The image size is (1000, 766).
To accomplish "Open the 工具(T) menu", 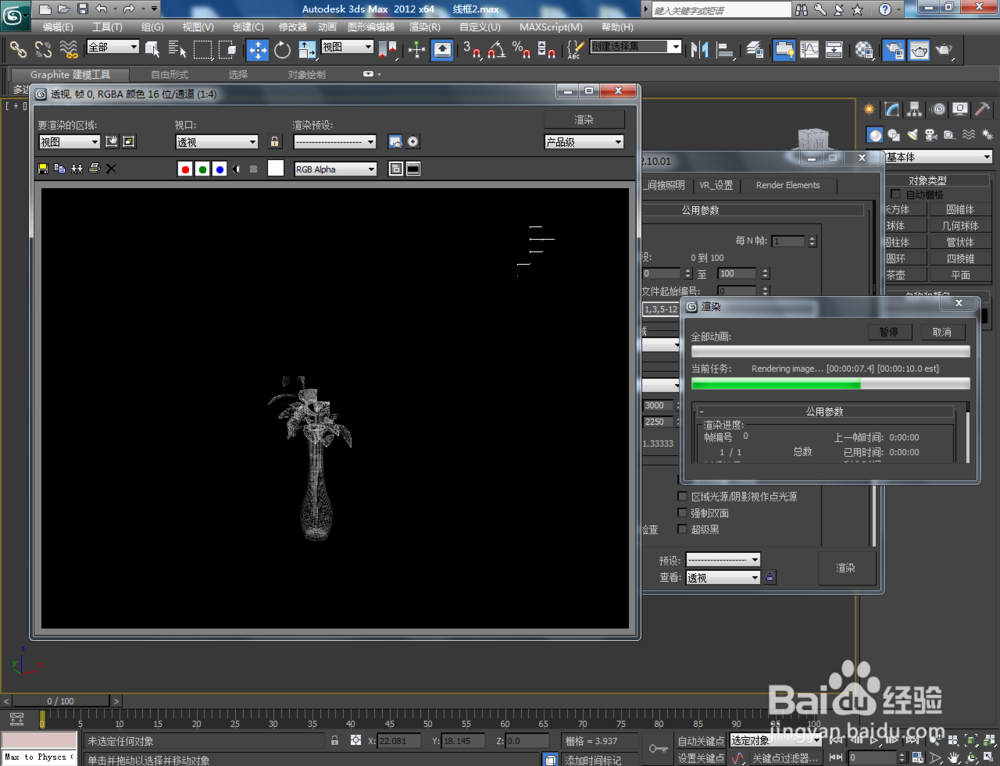I will 107,27.
